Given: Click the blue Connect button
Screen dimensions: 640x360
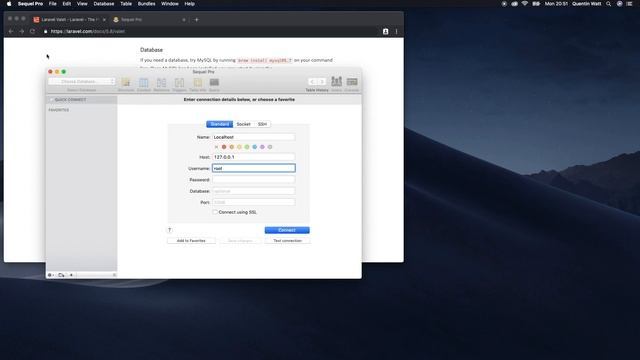Looking at the screenshot, I should point(287,230).
